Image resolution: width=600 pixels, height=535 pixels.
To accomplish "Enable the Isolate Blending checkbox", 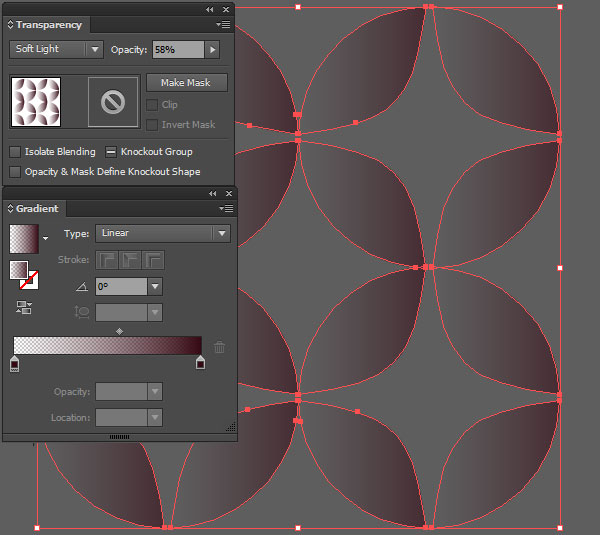I will [15, 152].
